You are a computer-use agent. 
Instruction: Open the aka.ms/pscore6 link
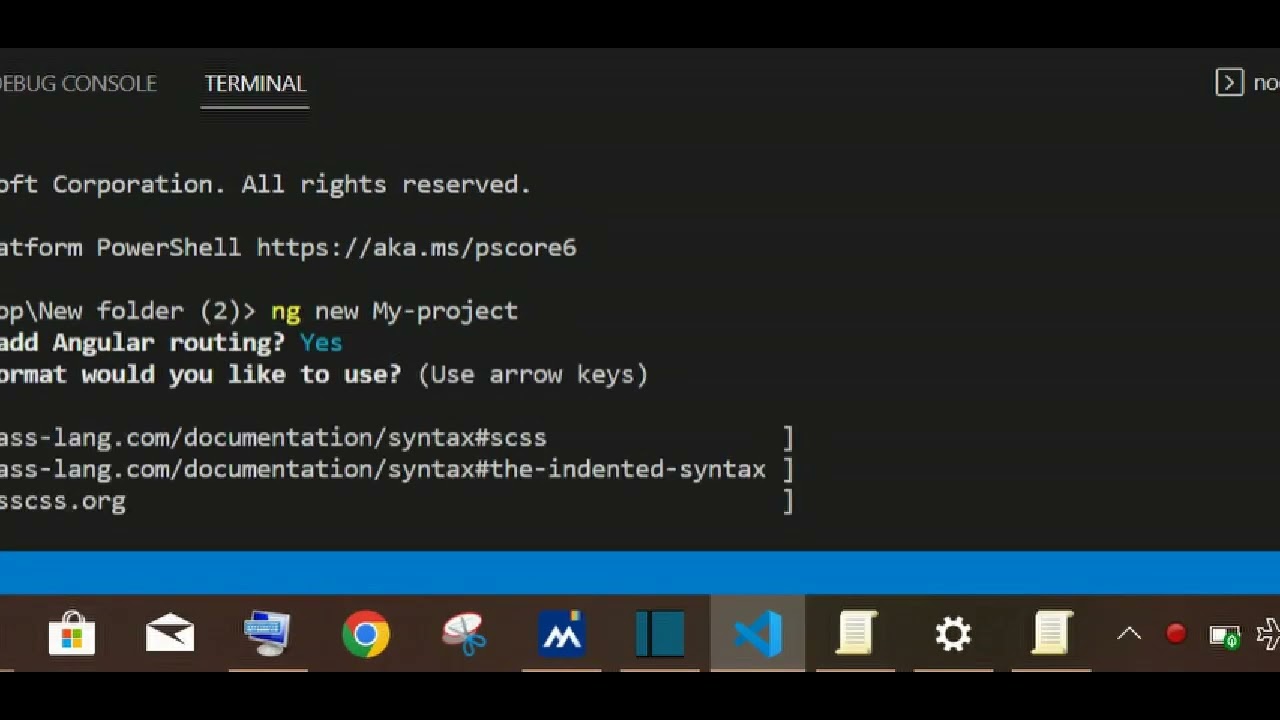point(416,248)
